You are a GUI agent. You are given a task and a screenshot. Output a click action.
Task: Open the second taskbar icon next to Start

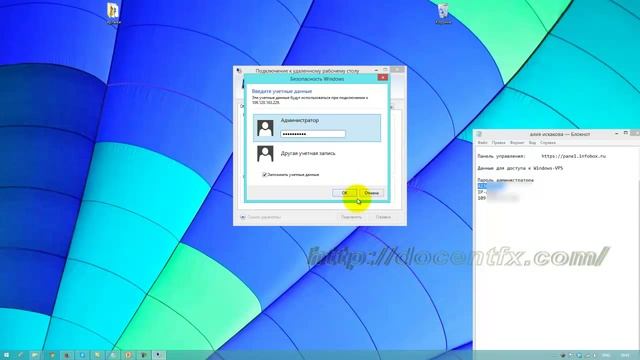click(x=20, y=355)
